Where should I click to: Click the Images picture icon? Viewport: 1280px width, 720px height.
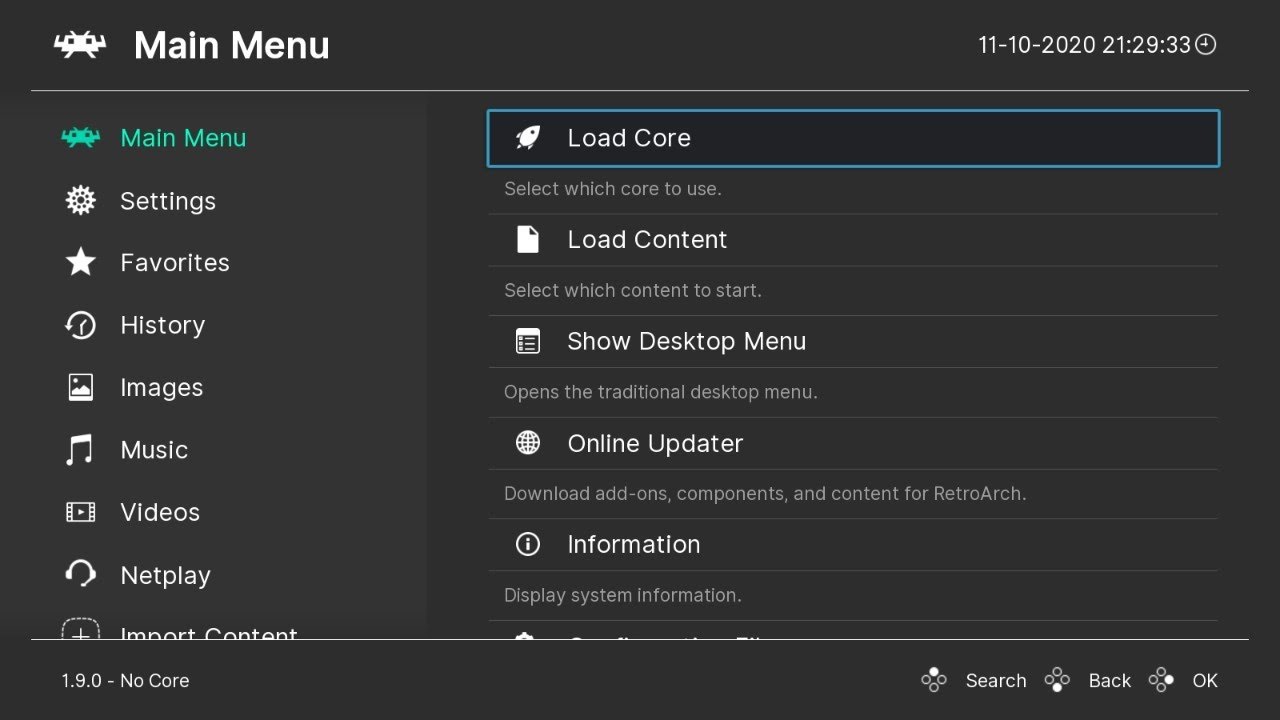[x=80, y=388]
